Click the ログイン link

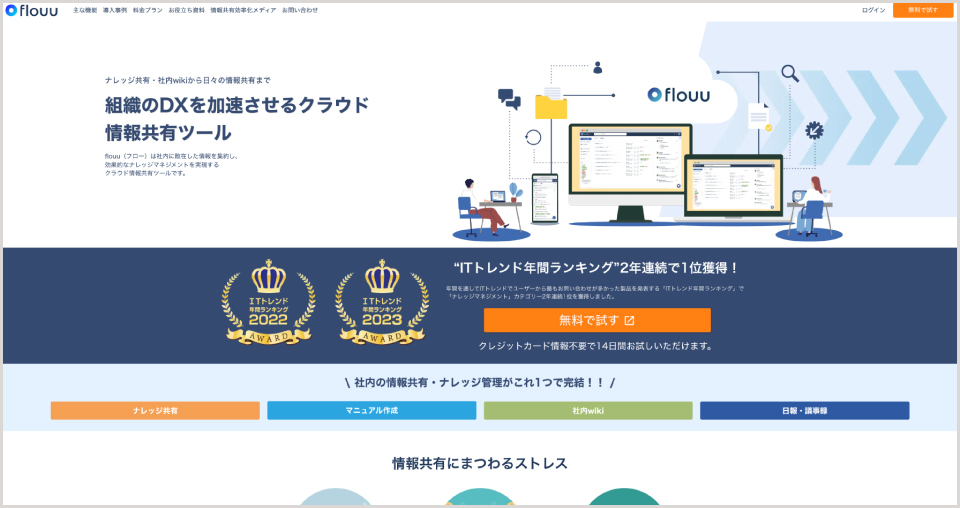click(873, 10)
